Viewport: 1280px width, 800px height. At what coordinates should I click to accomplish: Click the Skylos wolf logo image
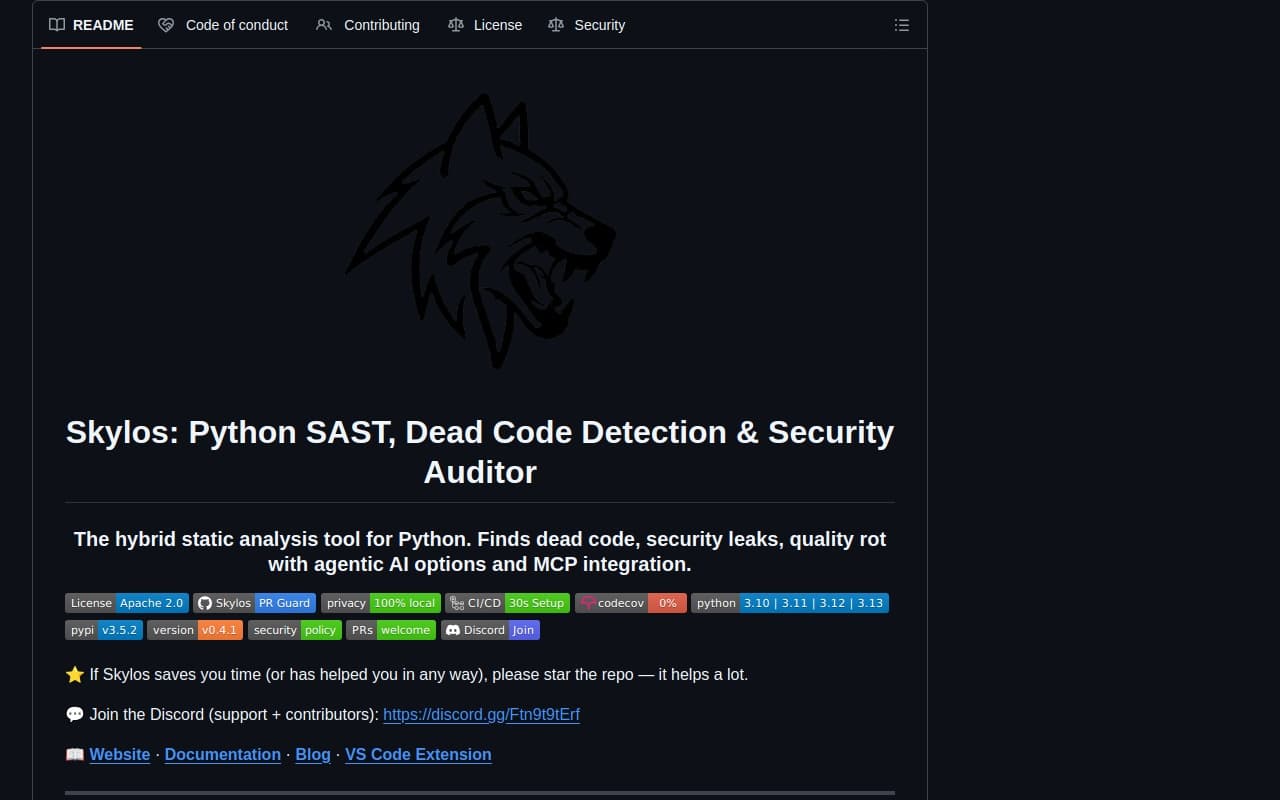pos(480,232)
